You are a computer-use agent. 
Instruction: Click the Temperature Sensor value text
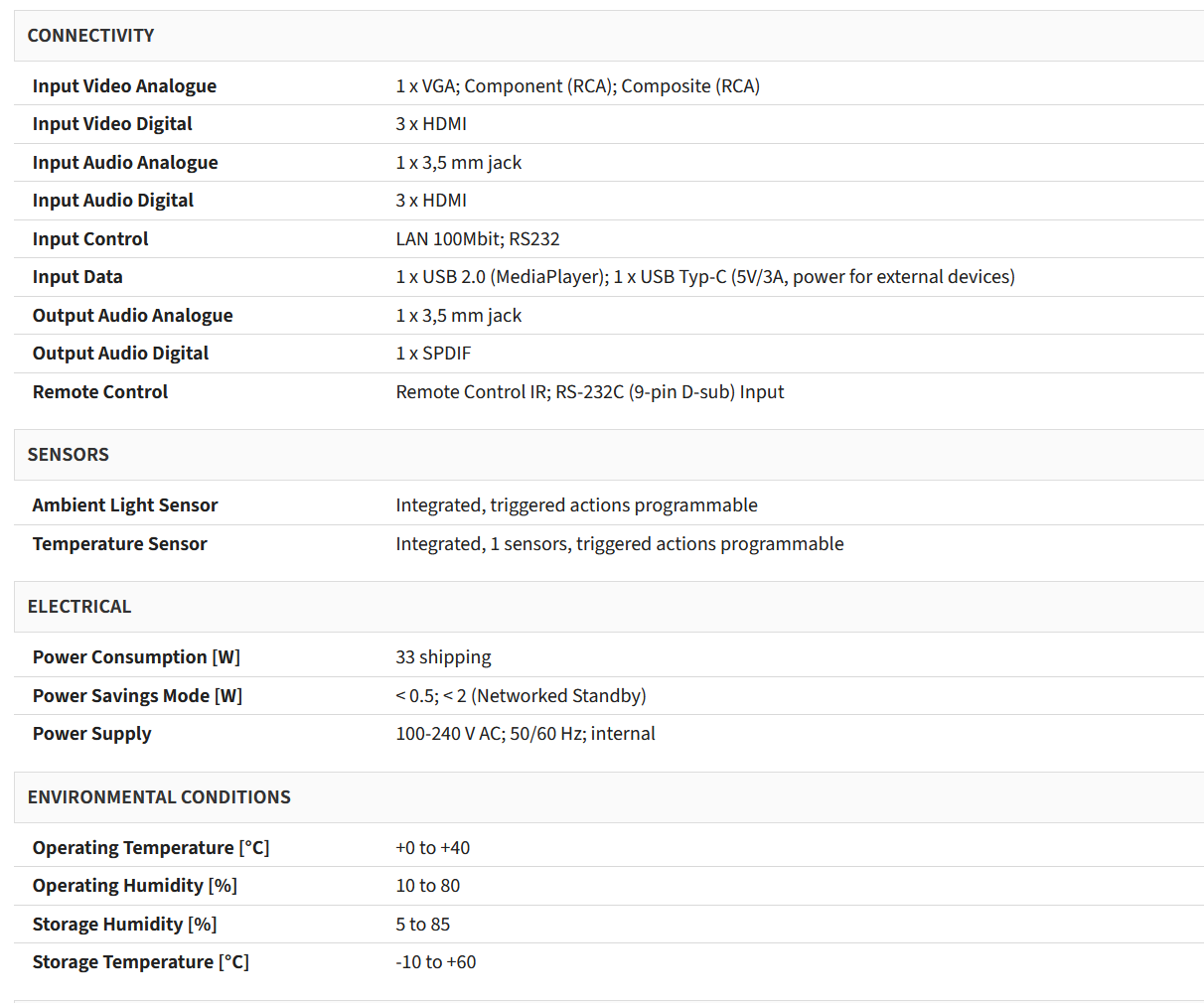click(619, 544)
